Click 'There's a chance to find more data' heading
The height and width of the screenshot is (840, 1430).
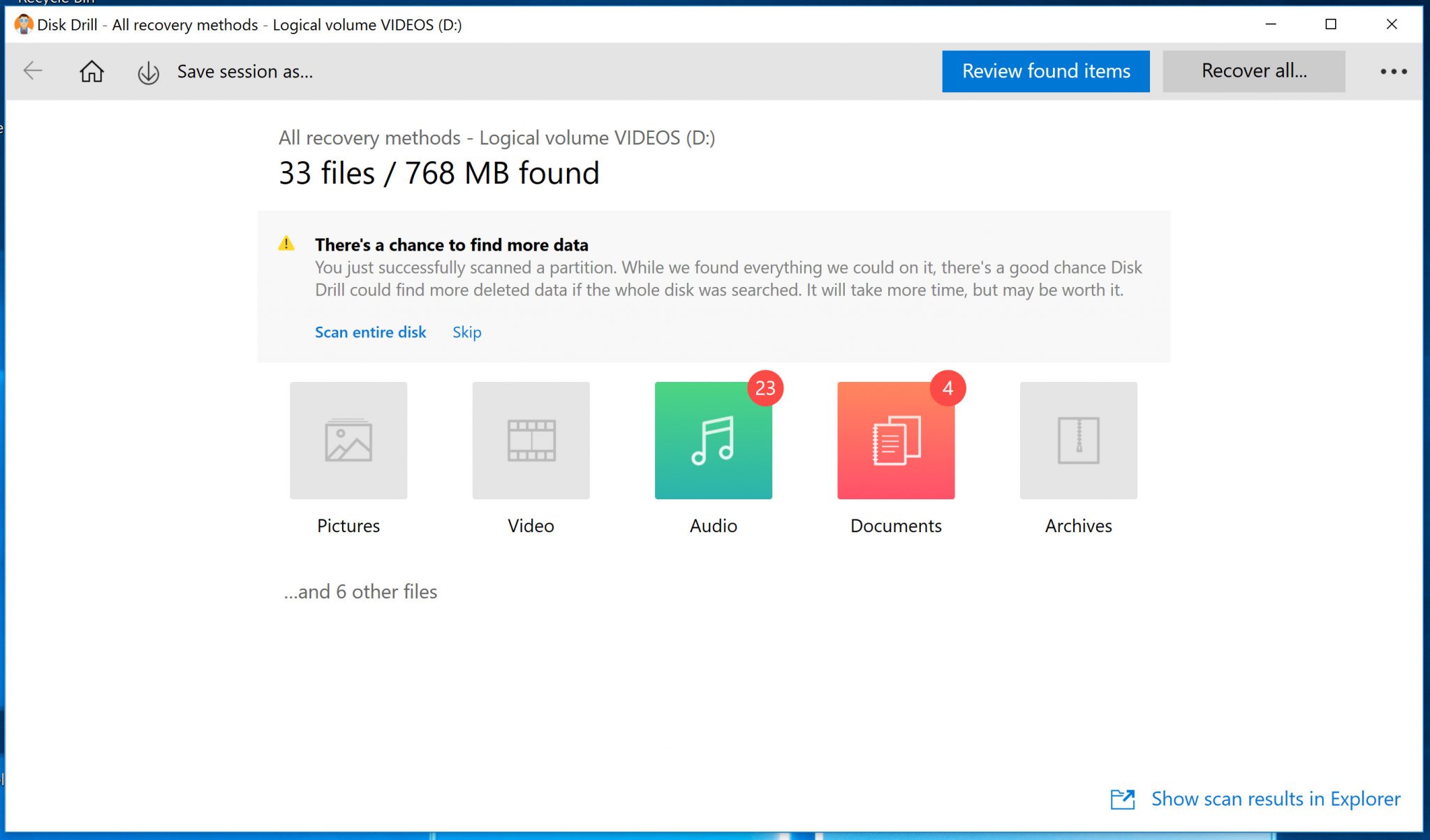pos(451,245)
